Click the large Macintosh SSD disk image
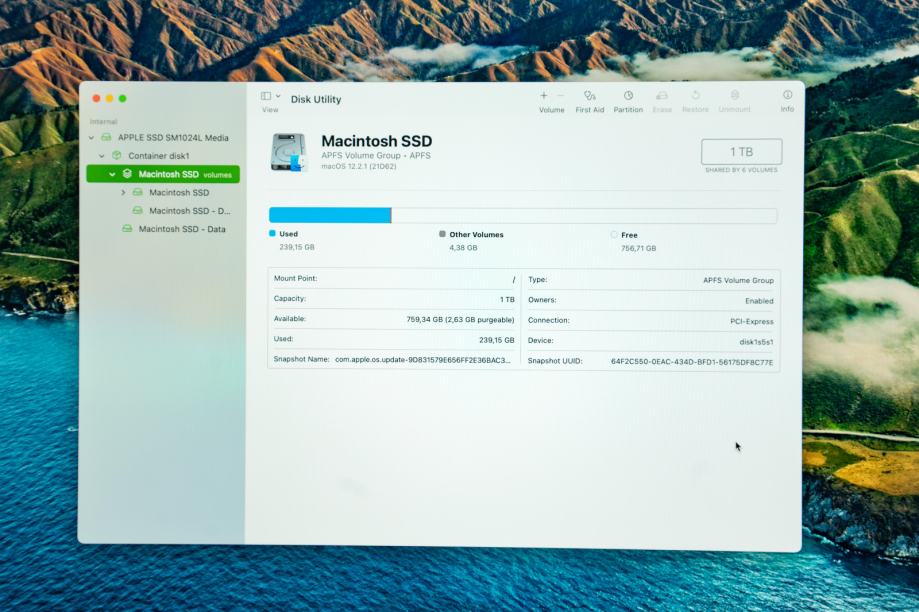This screenshot has height=612, width=919. coord(289,152)
